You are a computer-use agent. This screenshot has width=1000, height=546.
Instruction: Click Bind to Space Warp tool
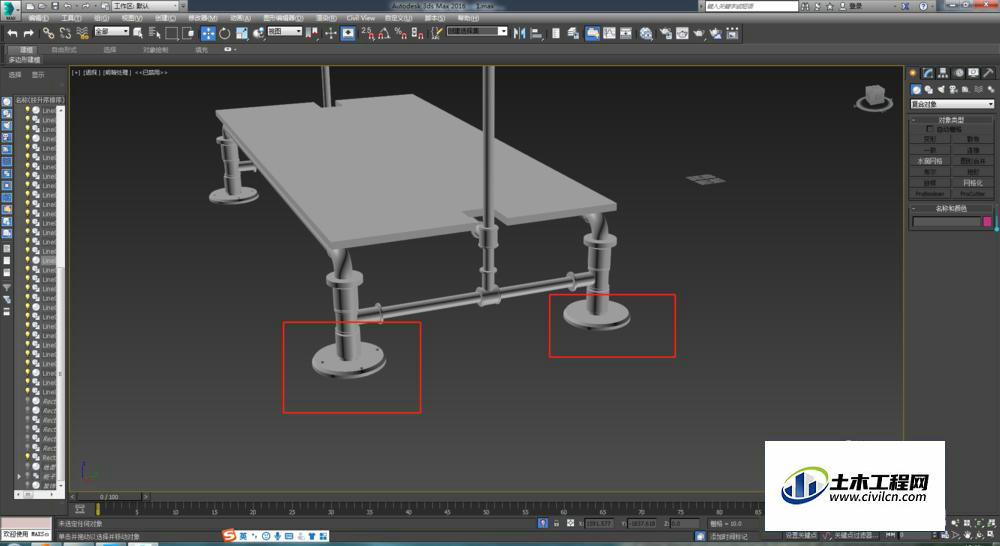(82, 33)
